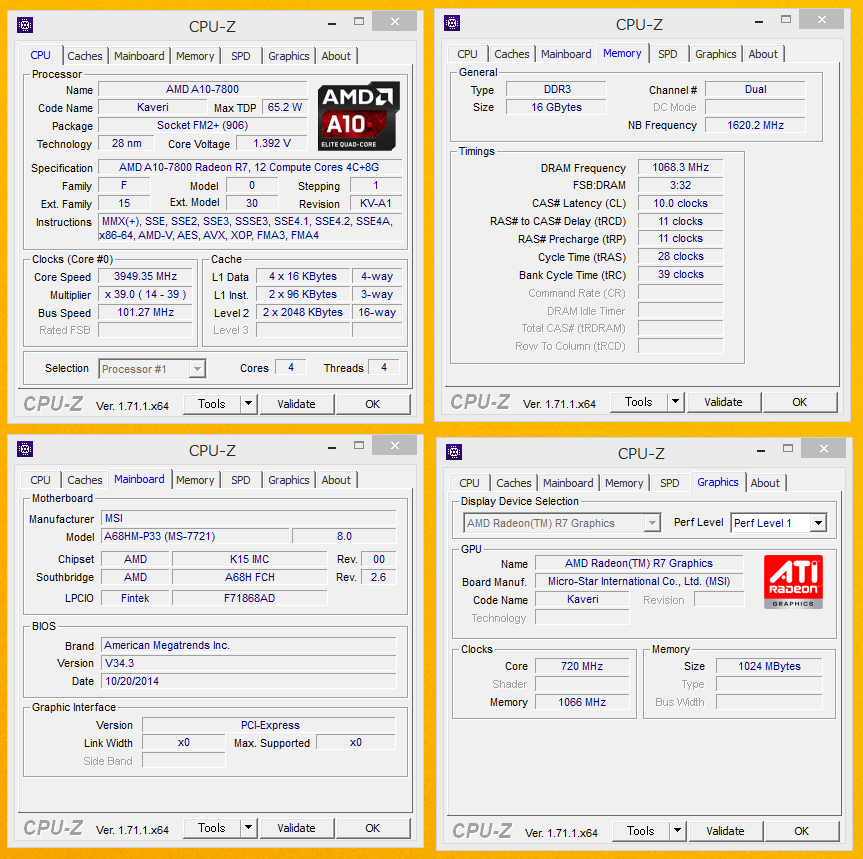Click the Package field Socket FM2+ (906)
The width and height of the screenshot is (863, 859).
(x=203, y=125)
